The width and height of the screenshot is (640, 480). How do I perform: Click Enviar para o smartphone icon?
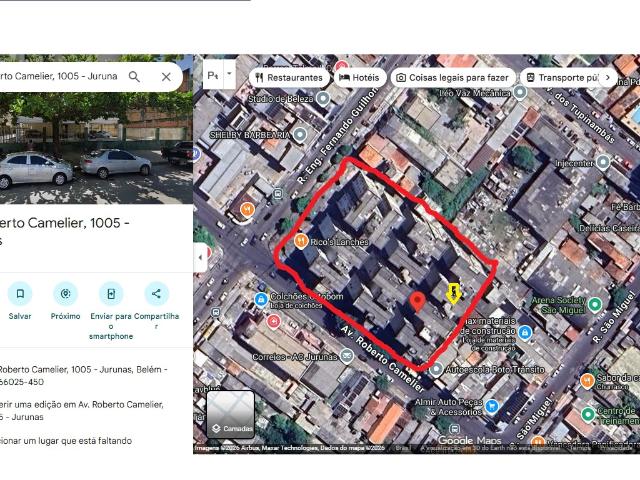tap(111, 293)
